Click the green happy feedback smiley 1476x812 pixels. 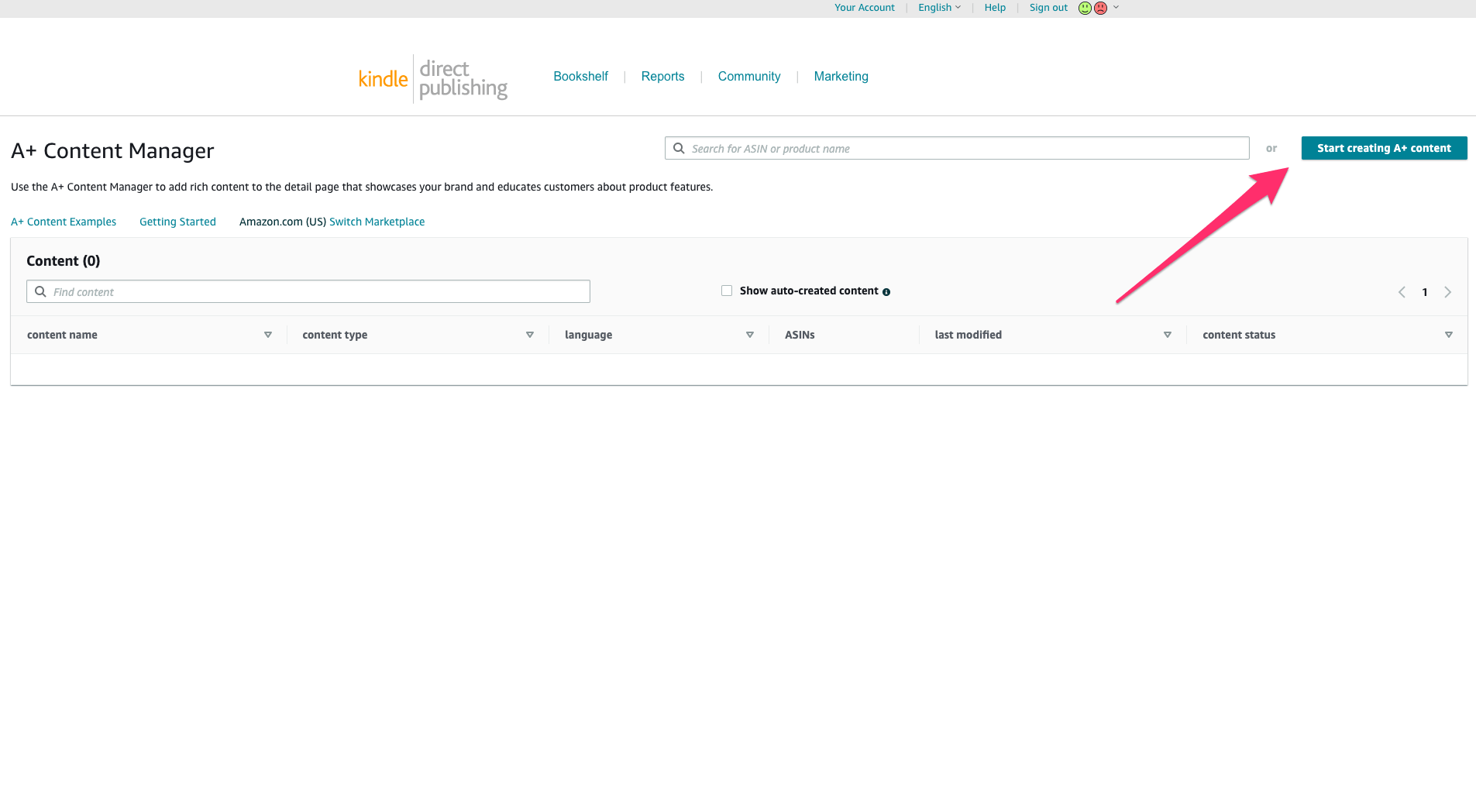pos(1085,8)
